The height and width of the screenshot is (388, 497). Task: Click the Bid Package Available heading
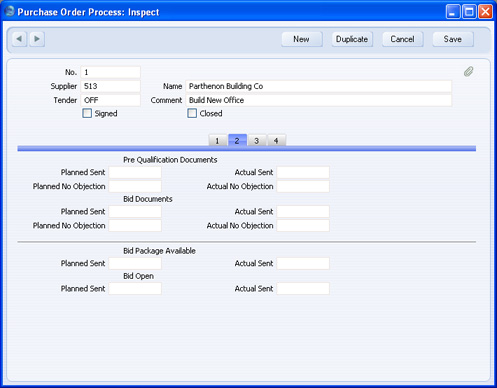coord(159,251)
